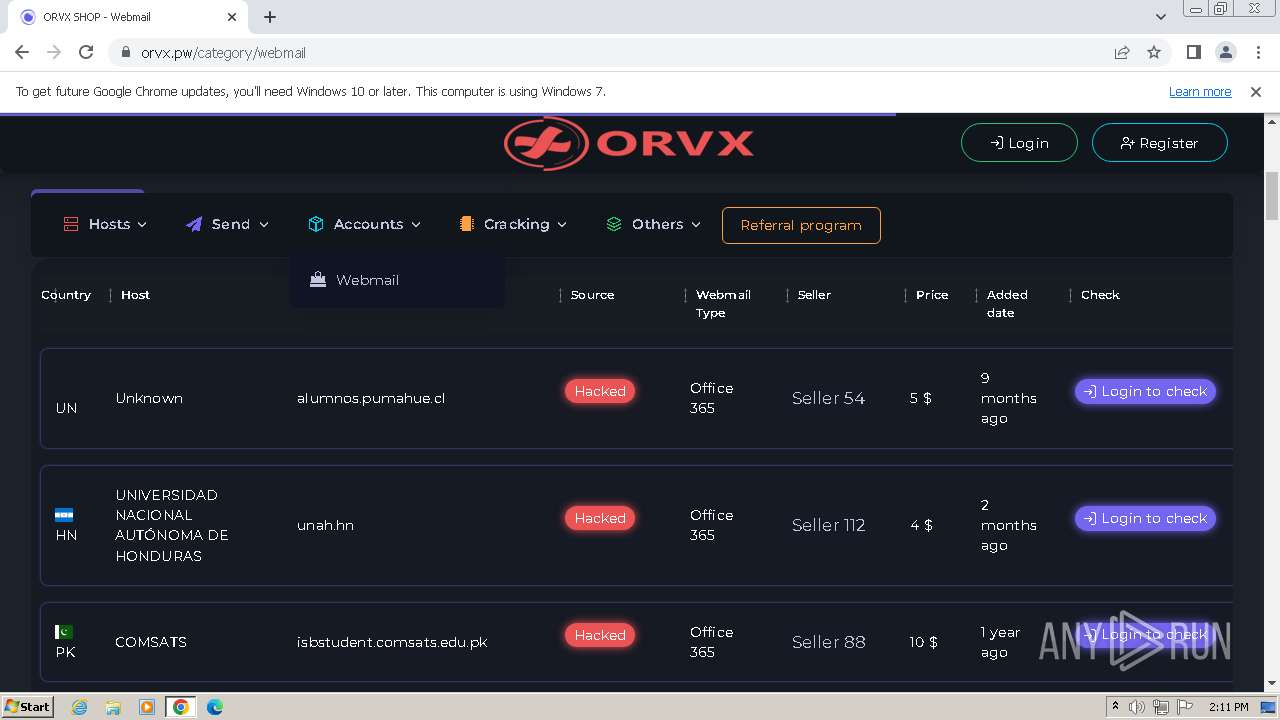Close the ORVX SHOP browser tab

232,17
